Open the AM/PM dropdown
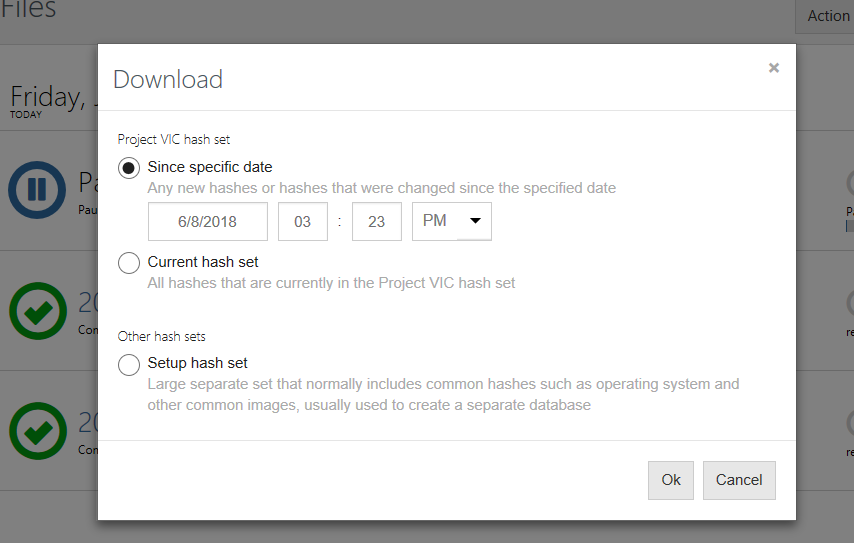 click(452, 221)
